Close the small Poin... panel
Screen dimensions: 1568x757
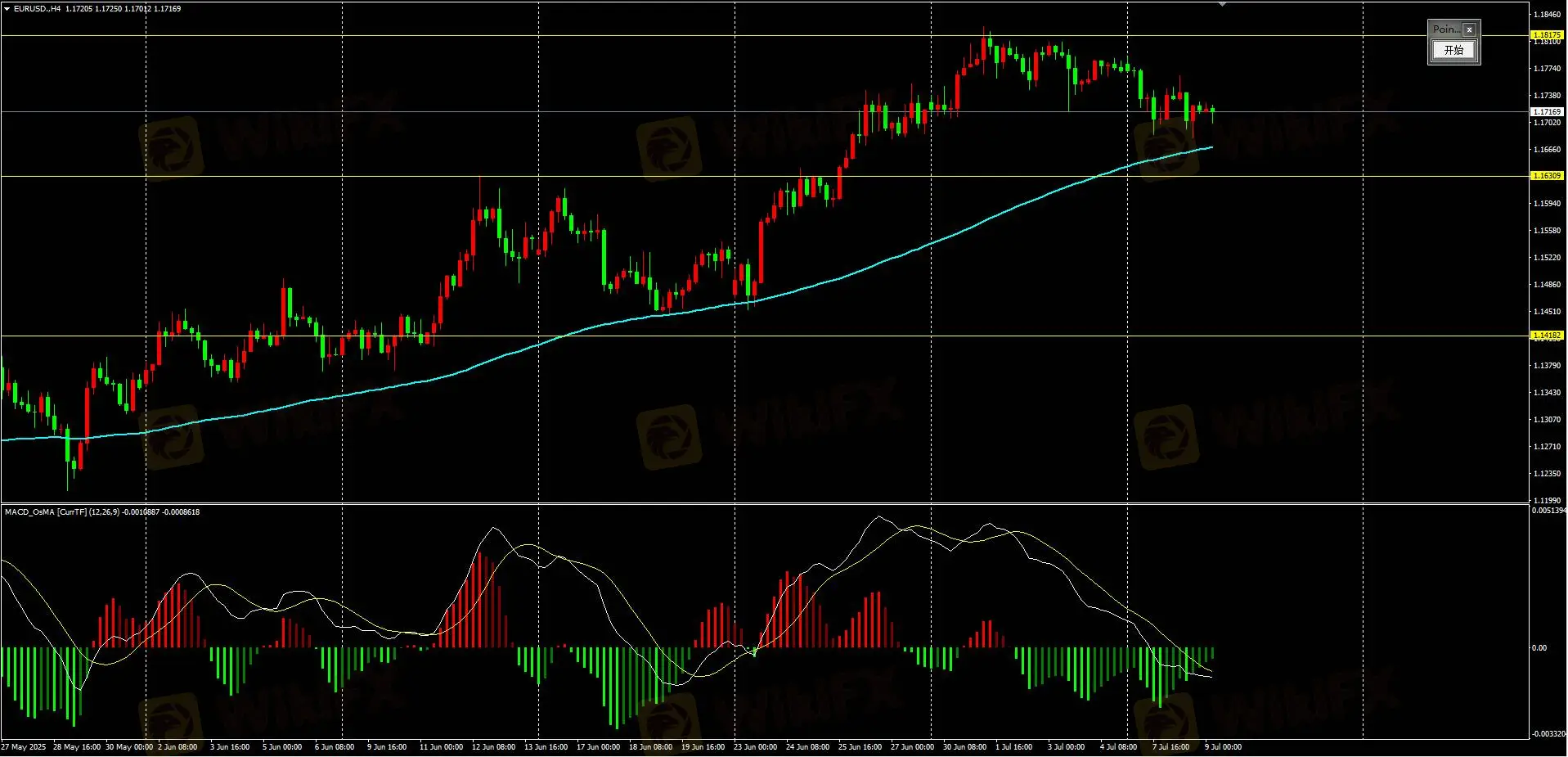click(1469, 29)
